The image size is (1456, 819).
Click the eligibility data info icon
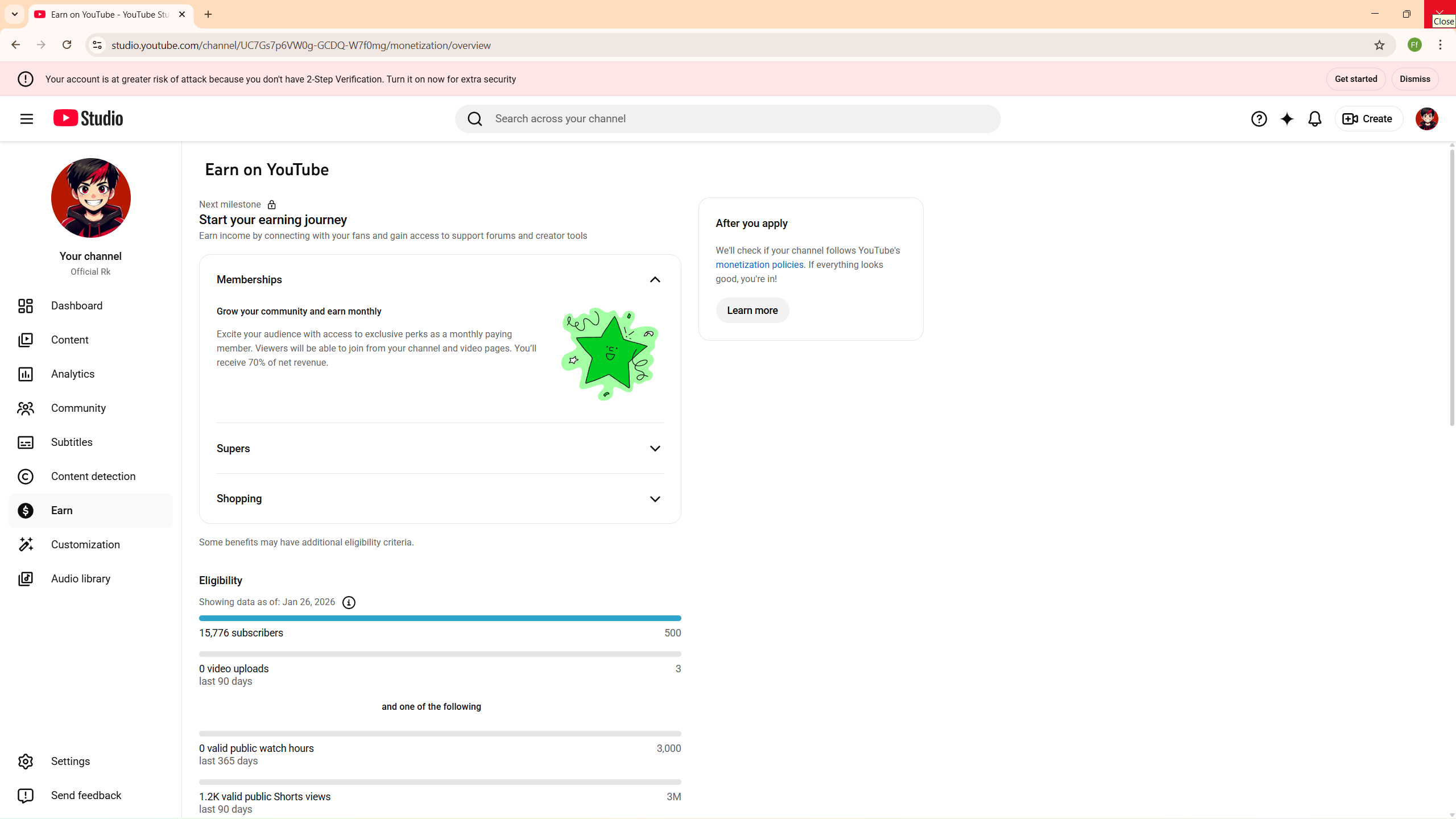point(349,602)
